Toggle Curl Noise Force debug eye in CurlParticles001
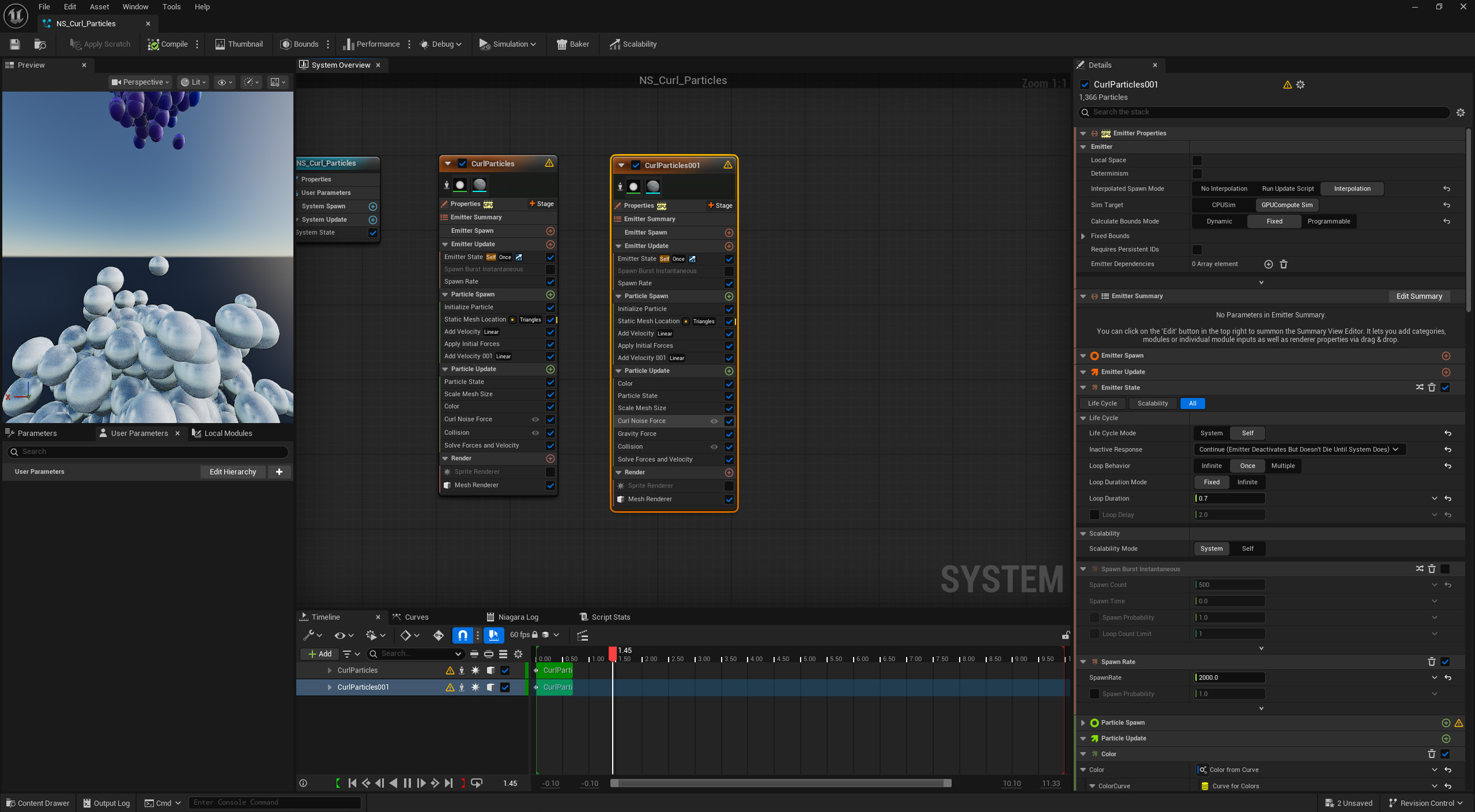 pos(714,421)
